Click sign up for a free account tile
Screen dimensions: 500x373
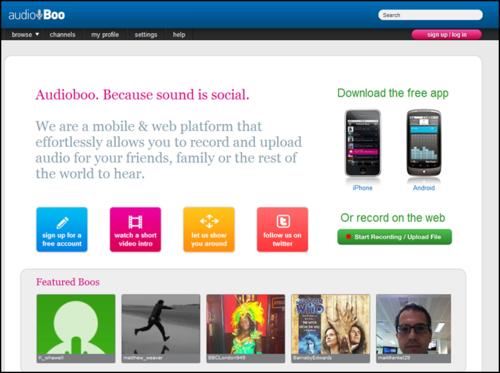[x=62, y=229]
